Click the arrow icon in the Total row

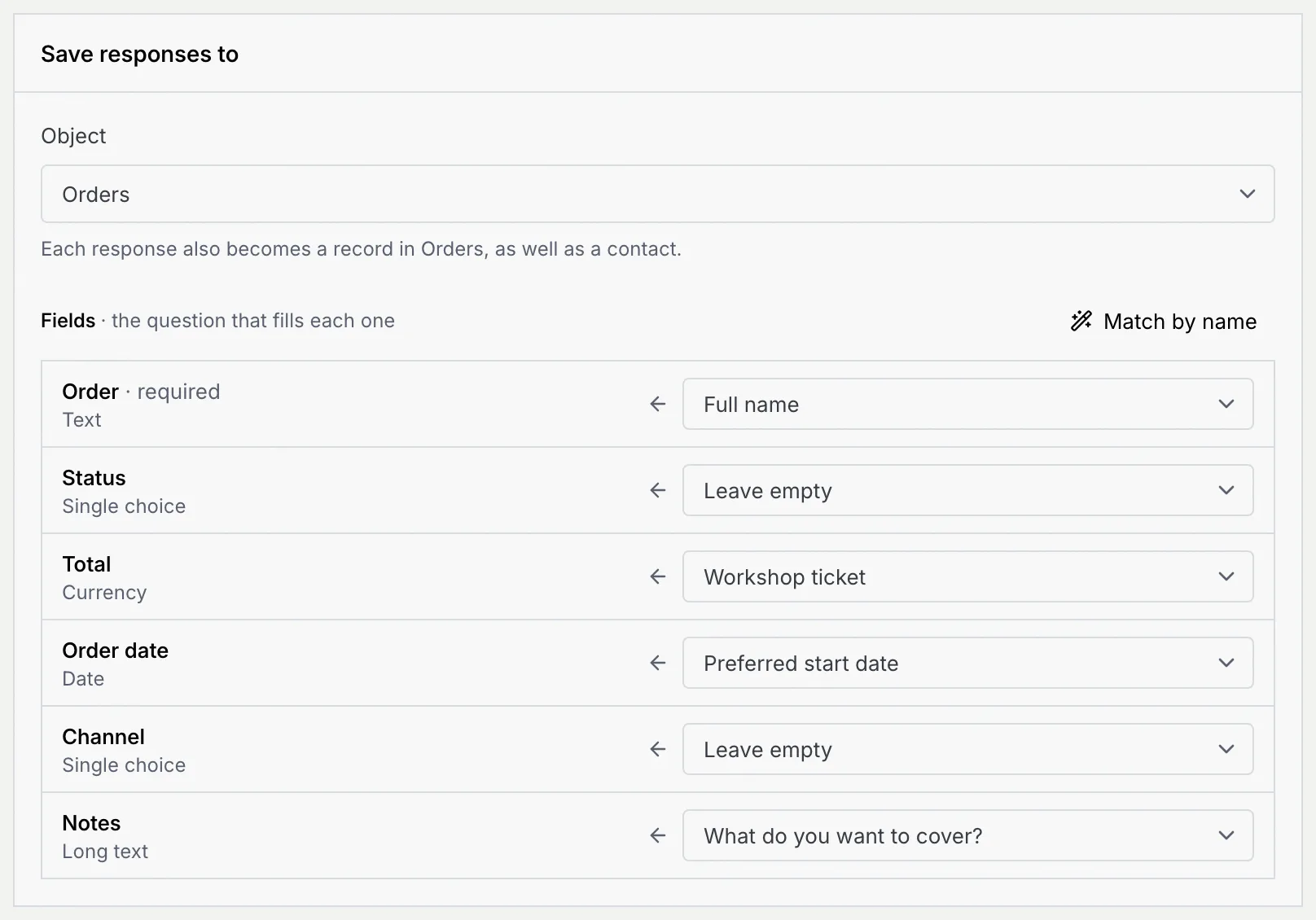(658, 576)
